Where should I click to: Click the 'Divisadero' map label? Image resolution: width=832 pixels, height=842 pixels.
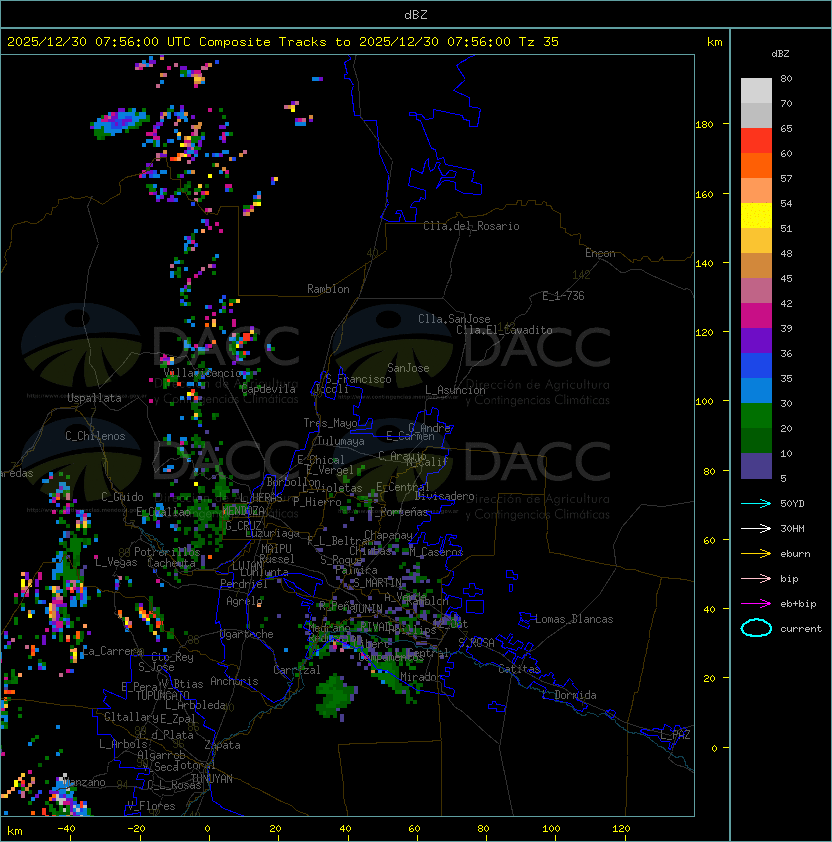point(444,496)
